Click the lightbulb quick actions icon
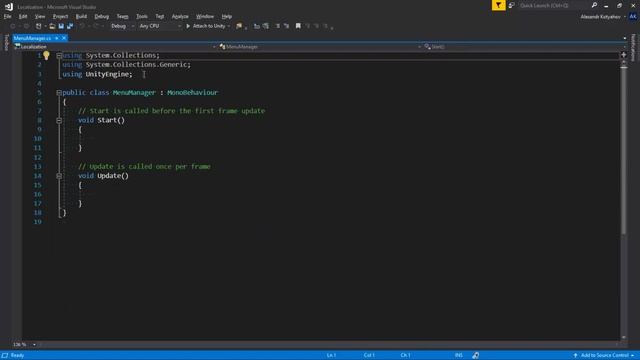Viewport: 640px width, 360px height. coord(46,56)
